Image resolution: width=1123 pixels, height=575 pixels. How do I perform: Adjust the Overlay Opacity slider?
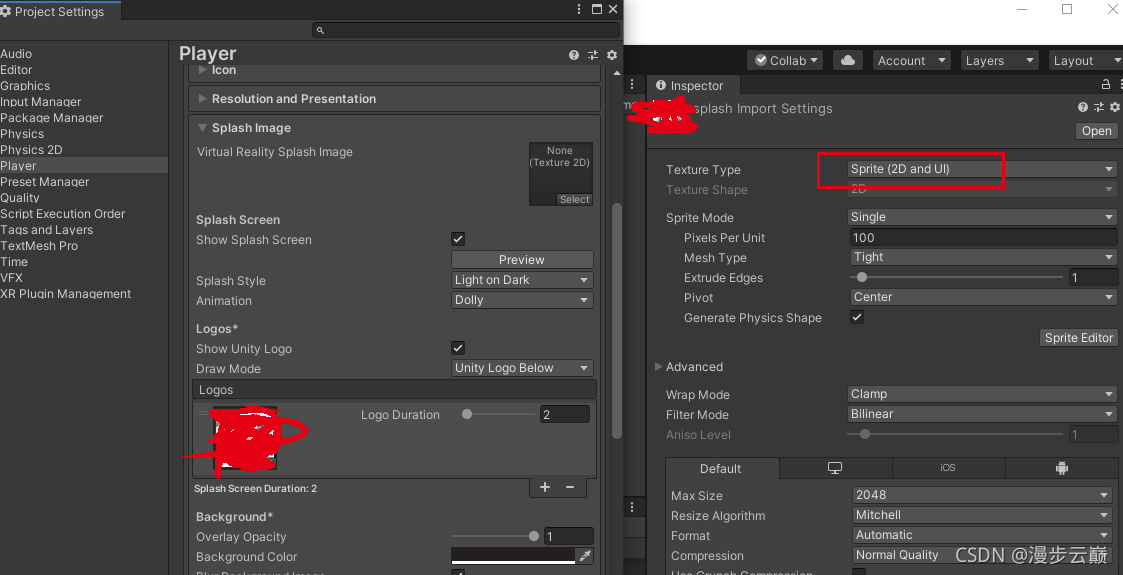coord(495,536)
